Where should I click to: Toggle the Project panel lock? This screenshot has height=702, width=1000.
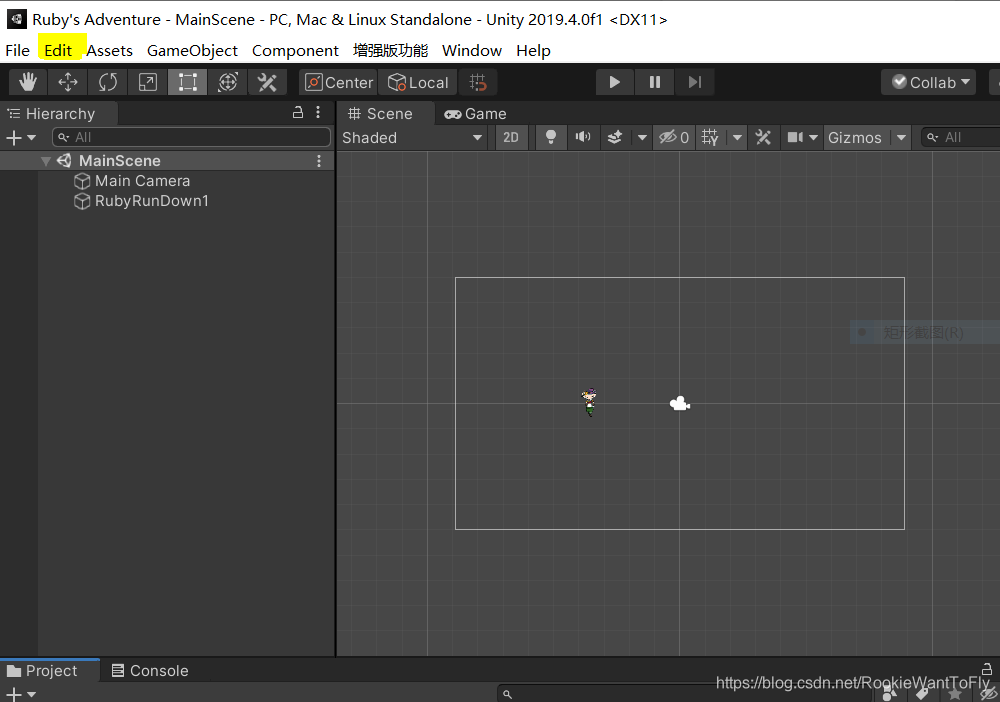pos(987,669)
